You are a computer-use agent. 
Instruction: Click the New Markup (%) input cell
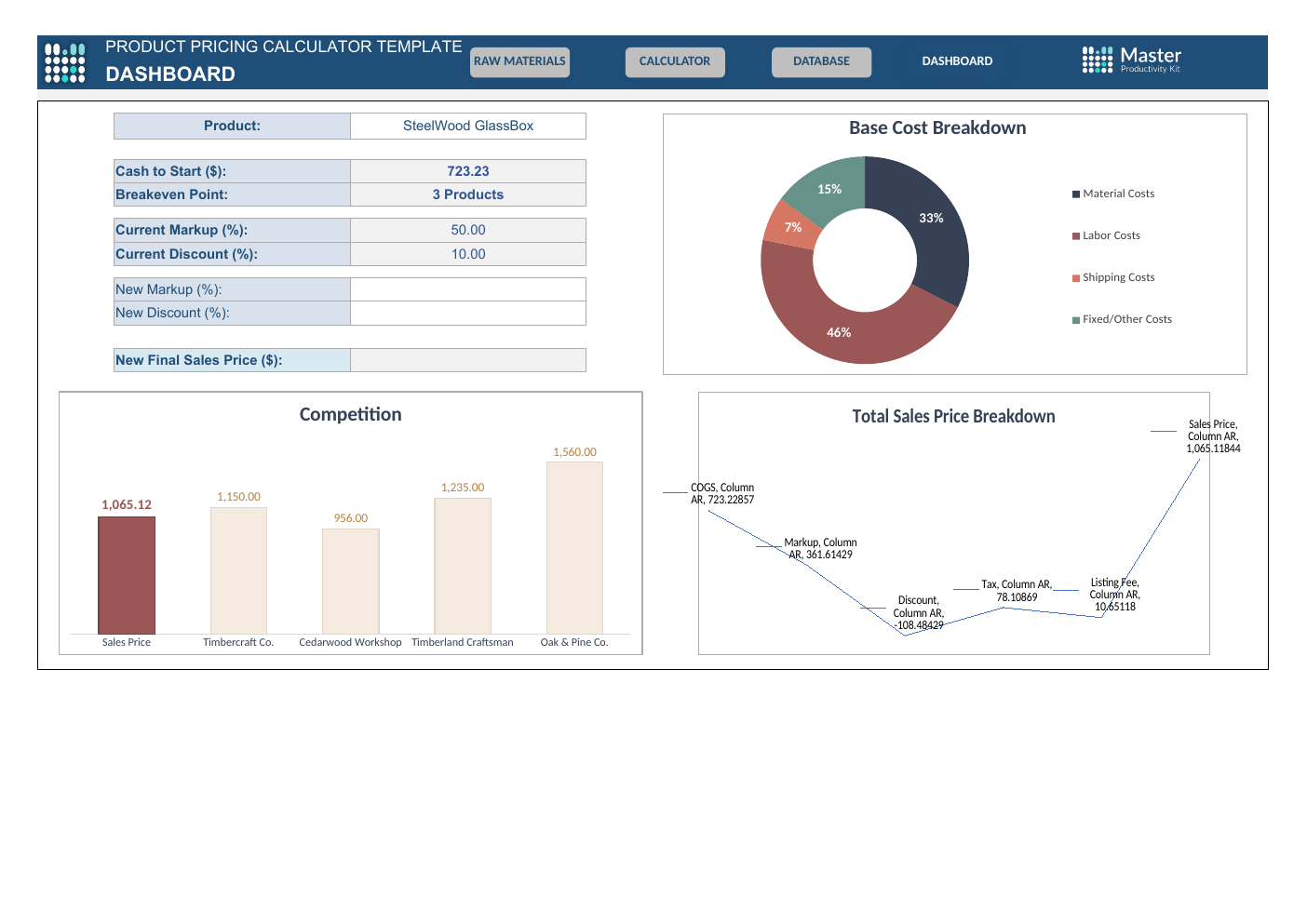click(x=468, y=289)
